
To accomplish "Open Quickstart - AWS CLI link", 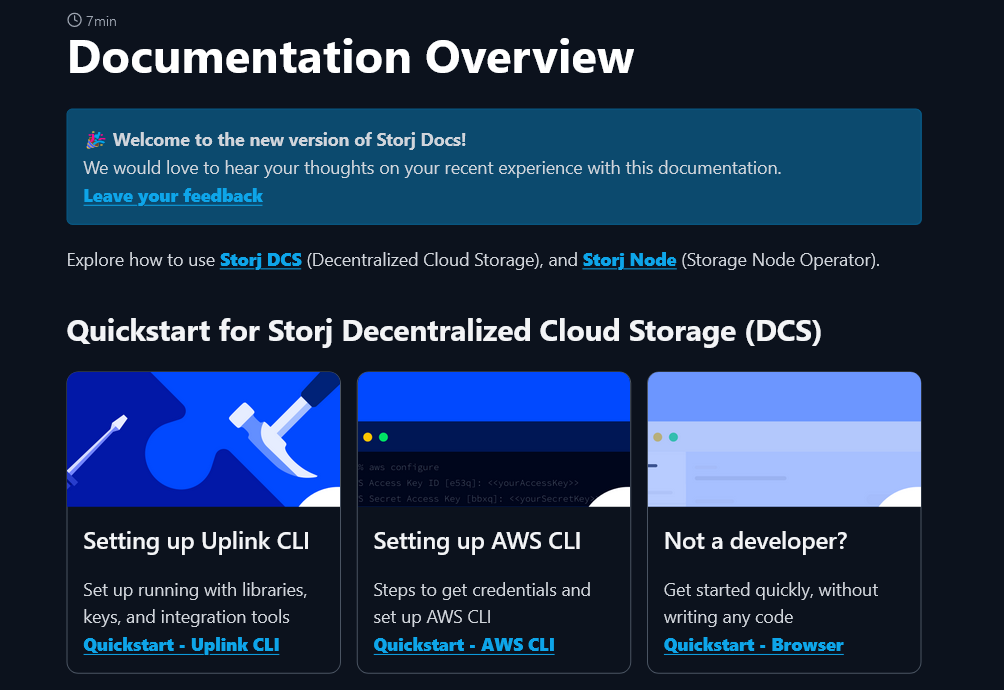I will click(x=464, y=645).
